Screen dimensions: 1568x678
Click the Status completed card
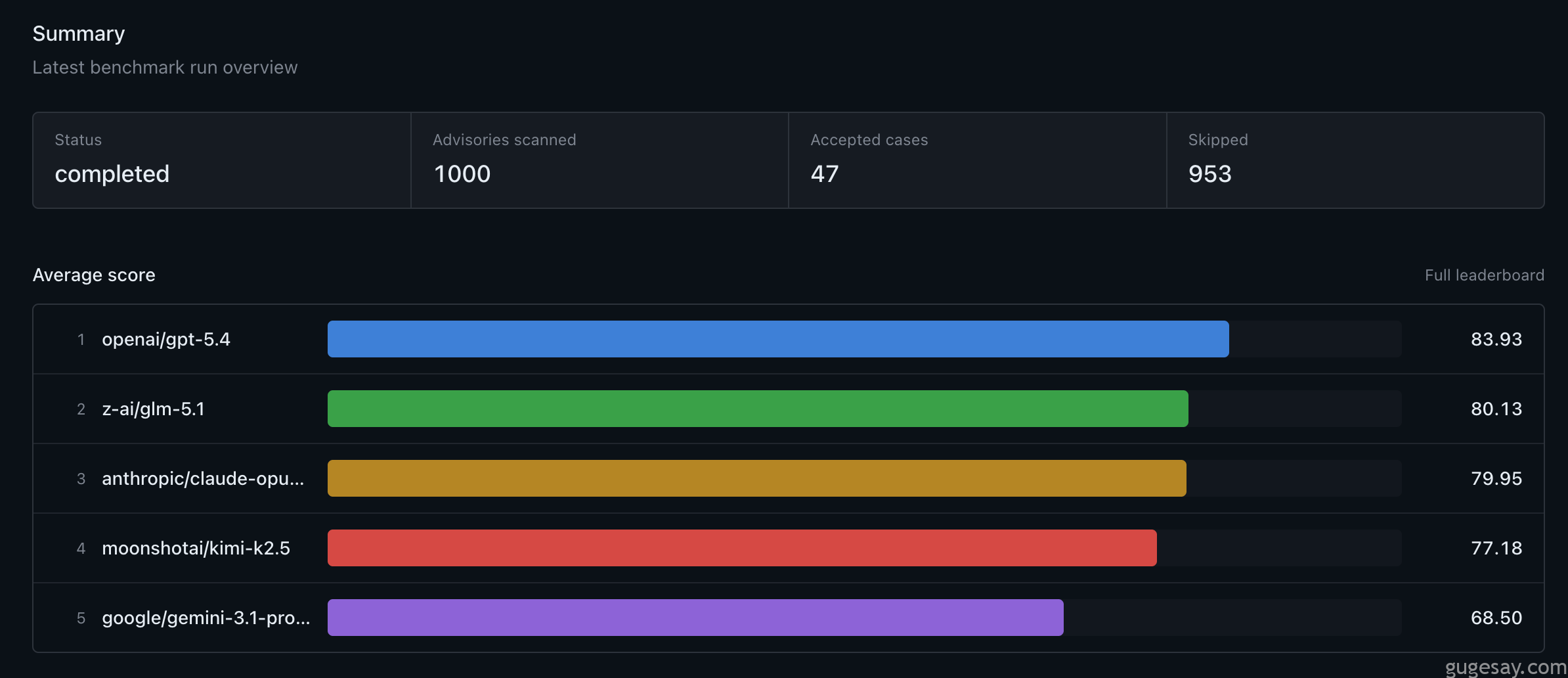tap(222, 160)
